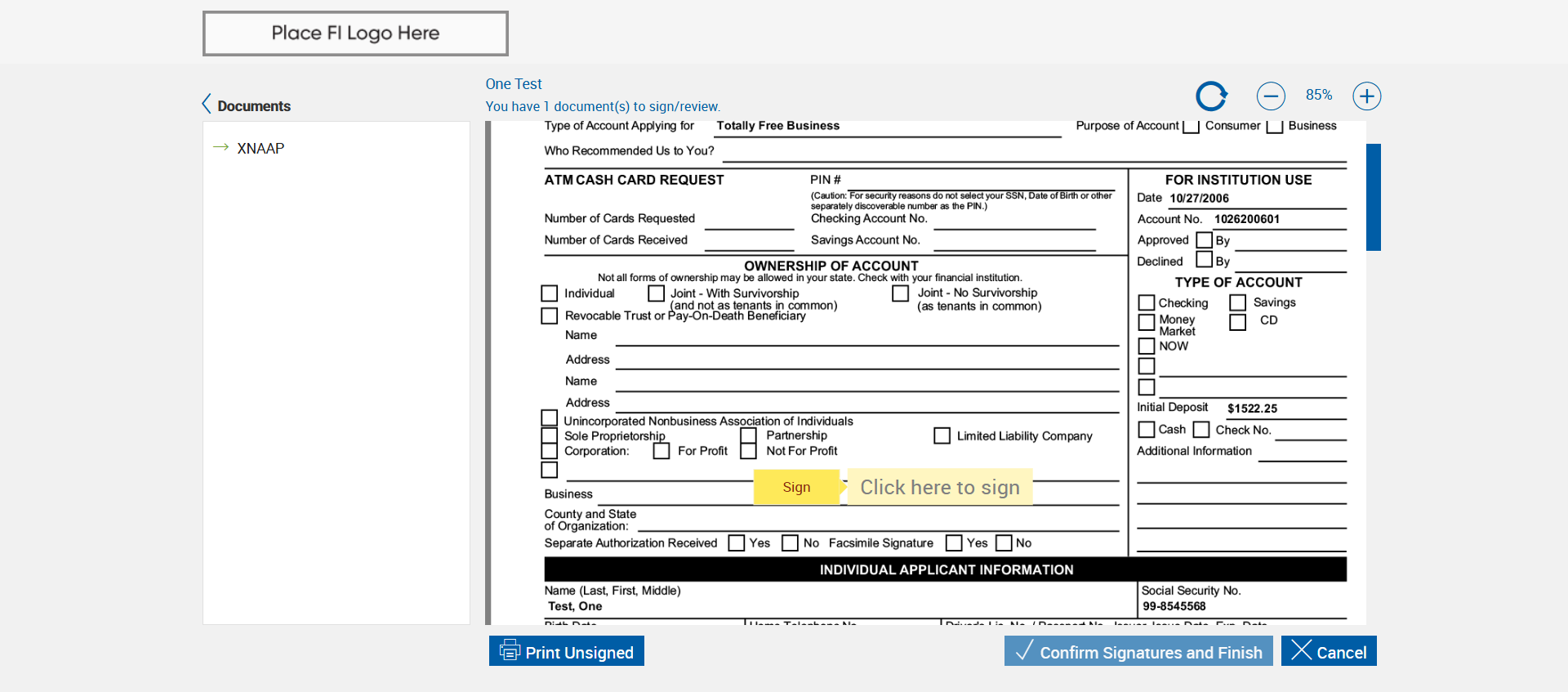1568x692 pixels.
Task: Check Limited Liability Company
Action: tap(942, 435)
